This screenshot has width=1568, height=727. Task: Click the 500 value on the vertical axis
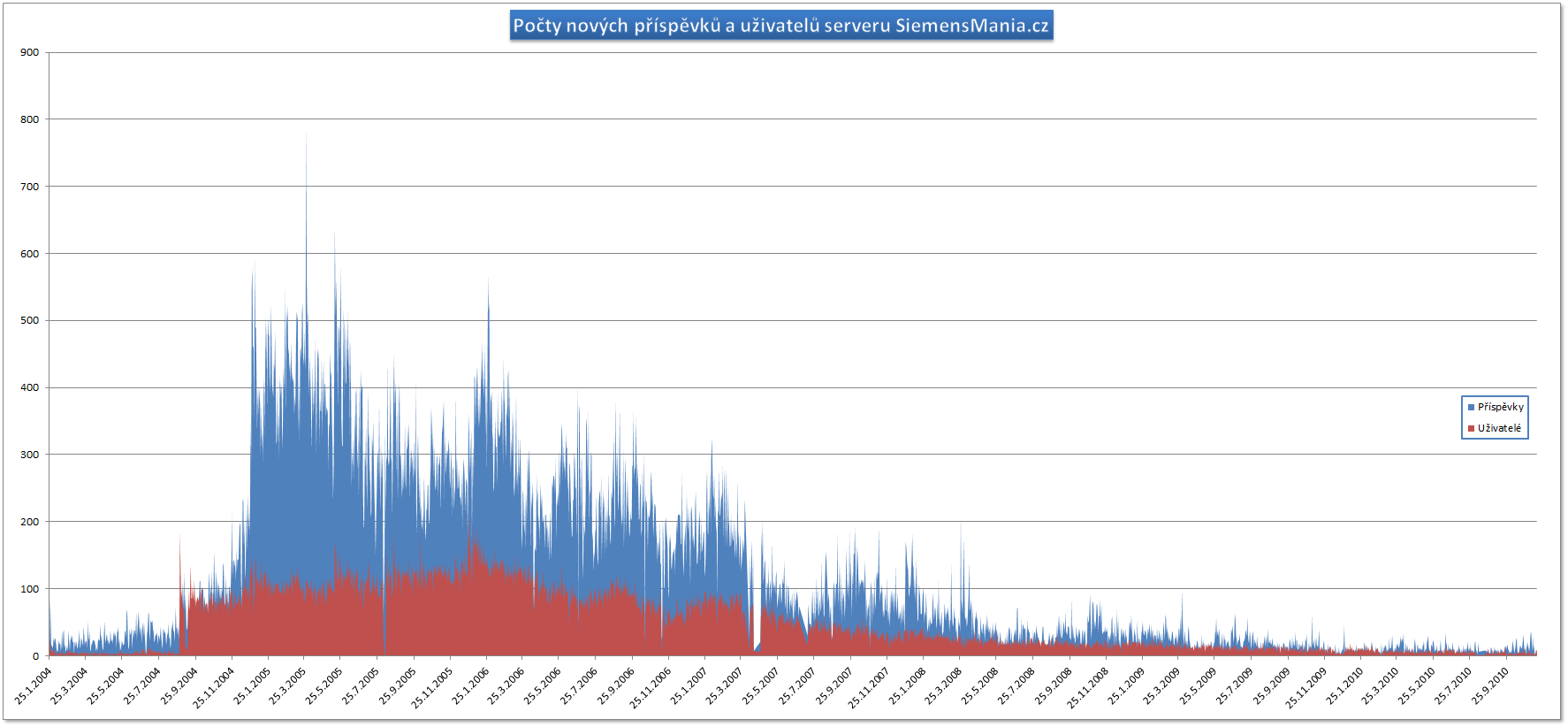pos(30,321)
